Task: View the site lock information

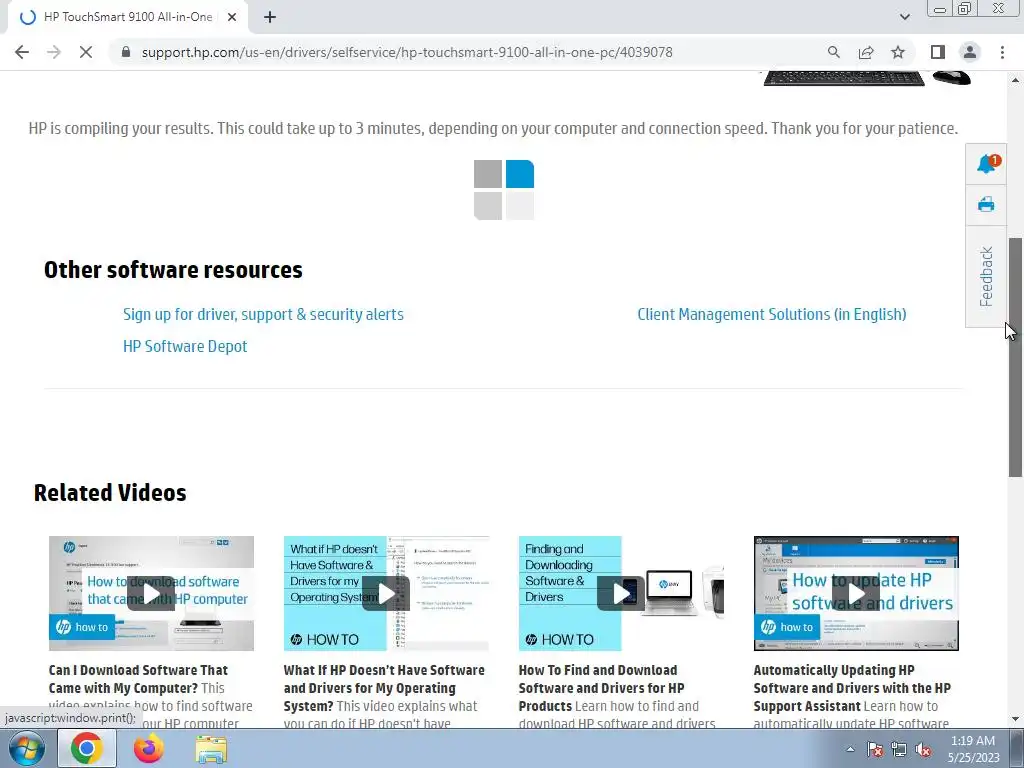Action: (x=126, y=52)
